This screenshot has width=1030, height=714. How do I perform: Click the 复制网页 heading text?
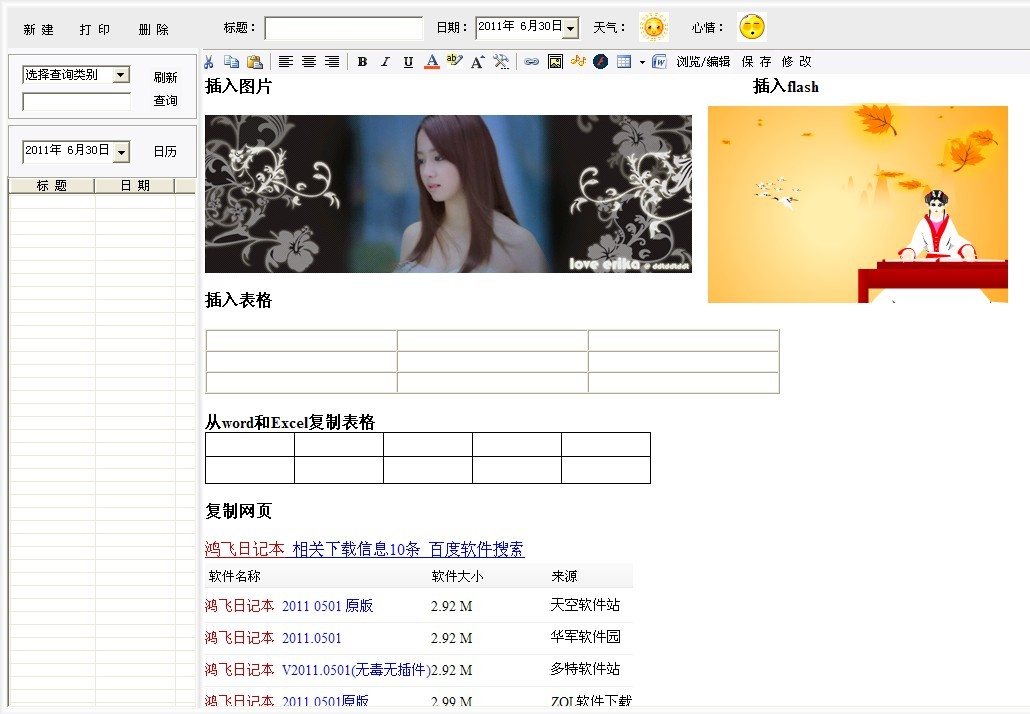coord(238,511)
